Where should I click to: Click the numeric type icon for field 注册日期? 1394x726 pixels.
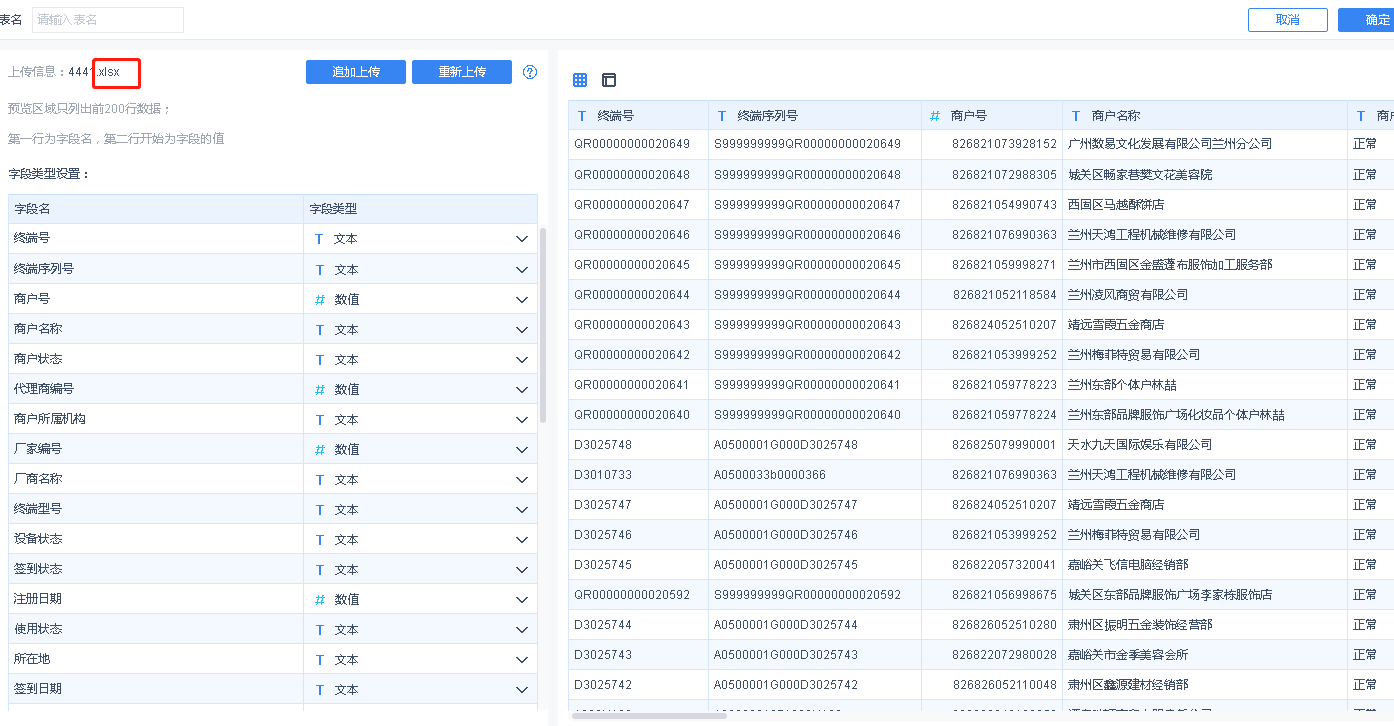click(x=320, y=599)
